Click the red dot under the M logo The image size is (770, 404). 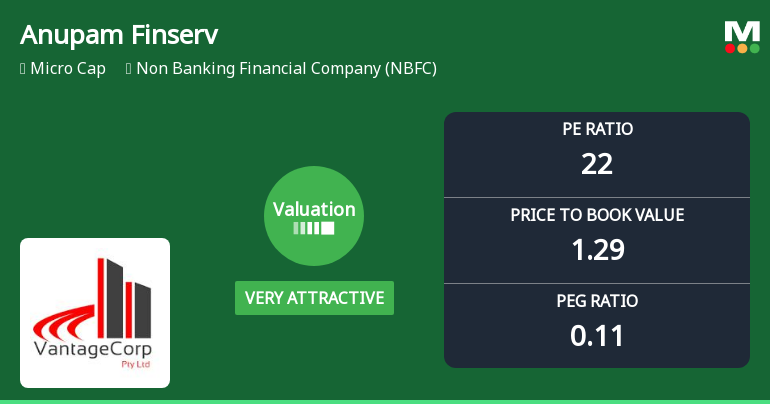click(x=730, y=48)
